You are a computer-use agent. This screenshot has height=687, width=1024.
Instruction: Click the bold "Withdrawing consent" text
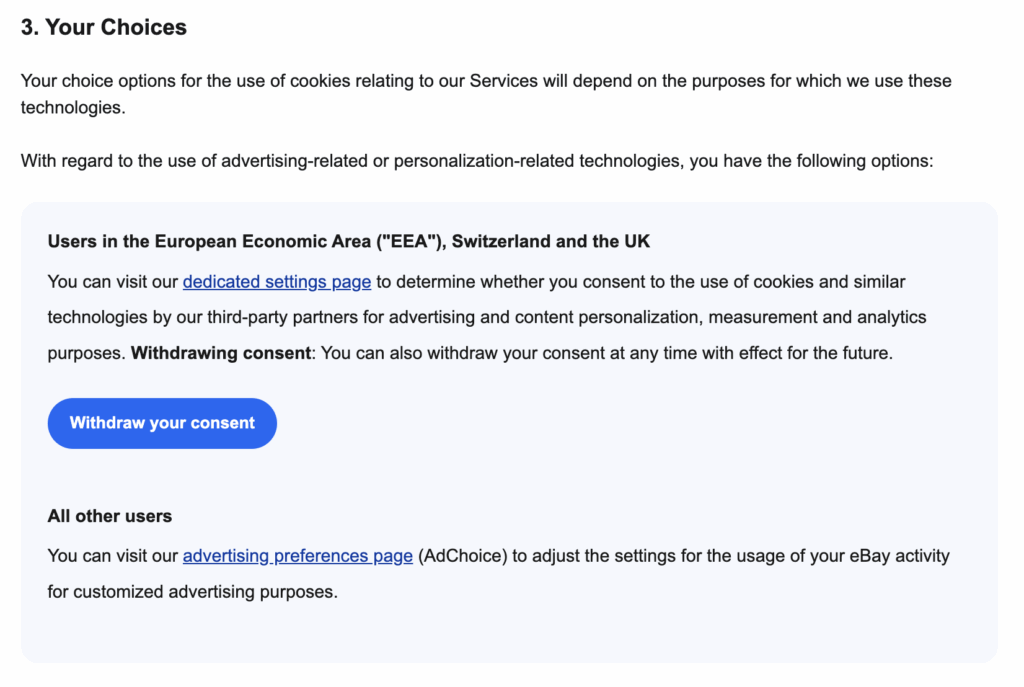pos(220,354)
